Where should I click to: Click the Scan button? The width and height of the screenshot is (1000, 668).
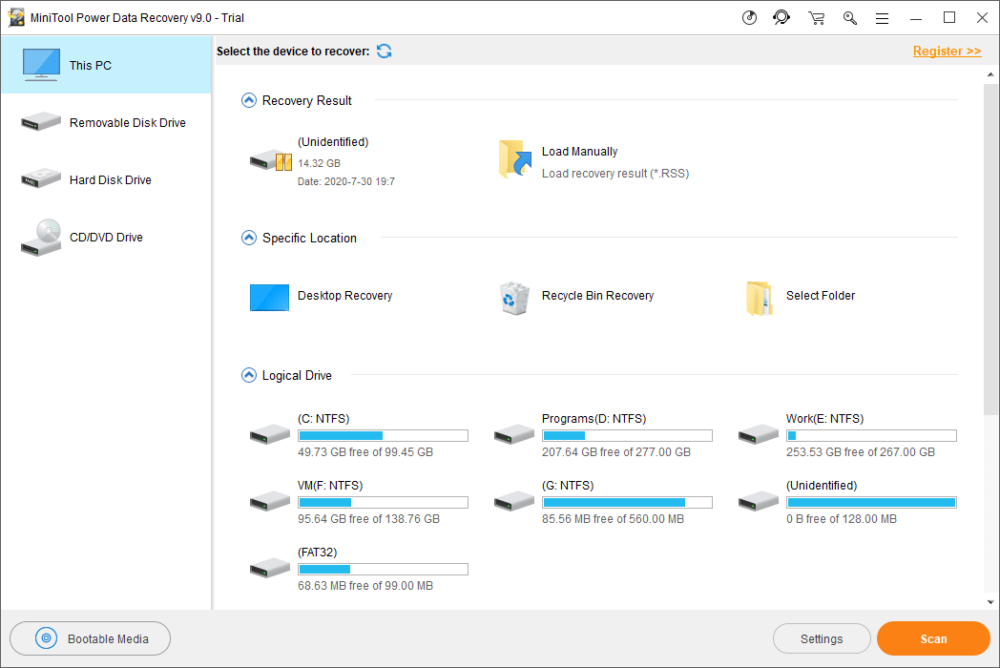click(x=933, y=639)
